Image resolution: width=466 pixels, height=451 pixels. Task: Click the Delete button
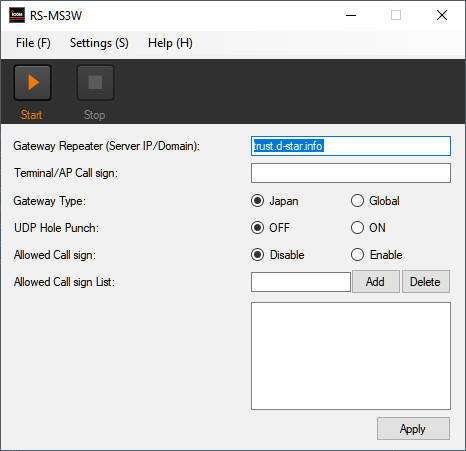tap(425, 282)
